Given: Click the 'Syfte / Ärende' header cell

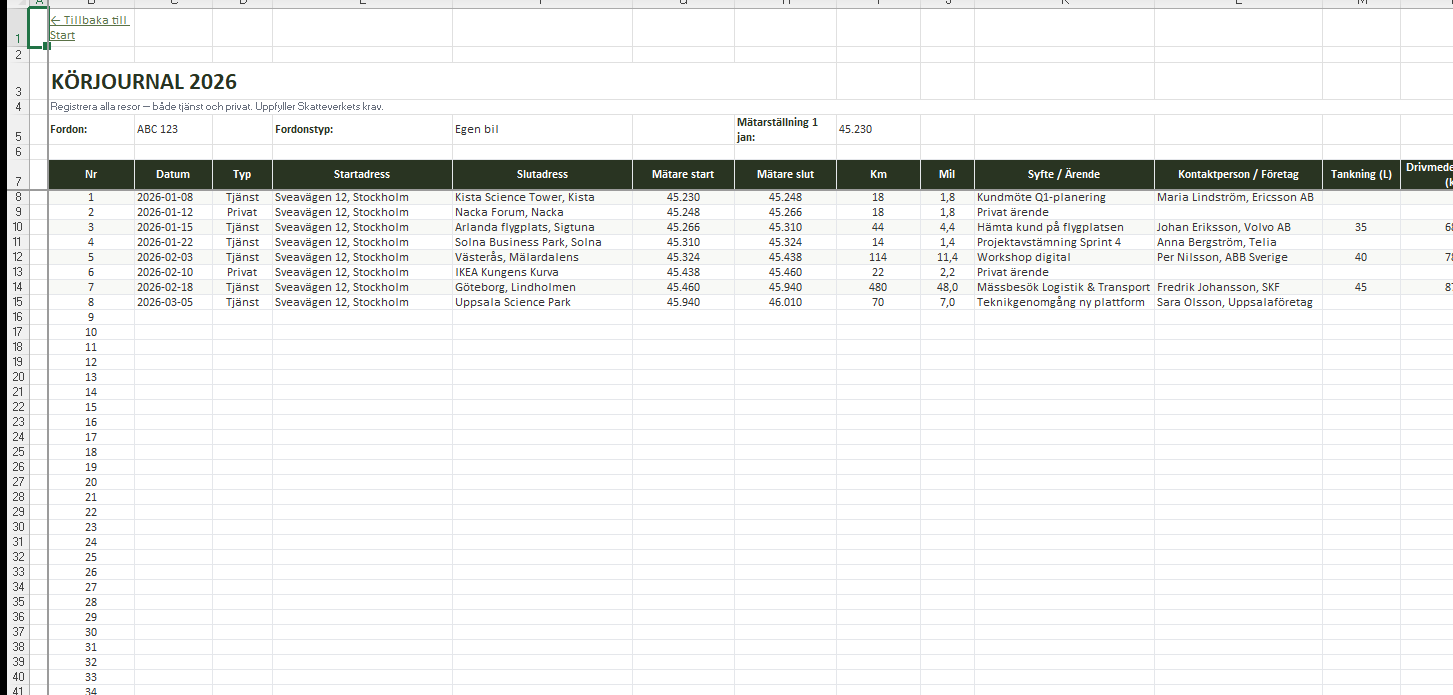Looking at the screenshot, I should [1063, 174].
